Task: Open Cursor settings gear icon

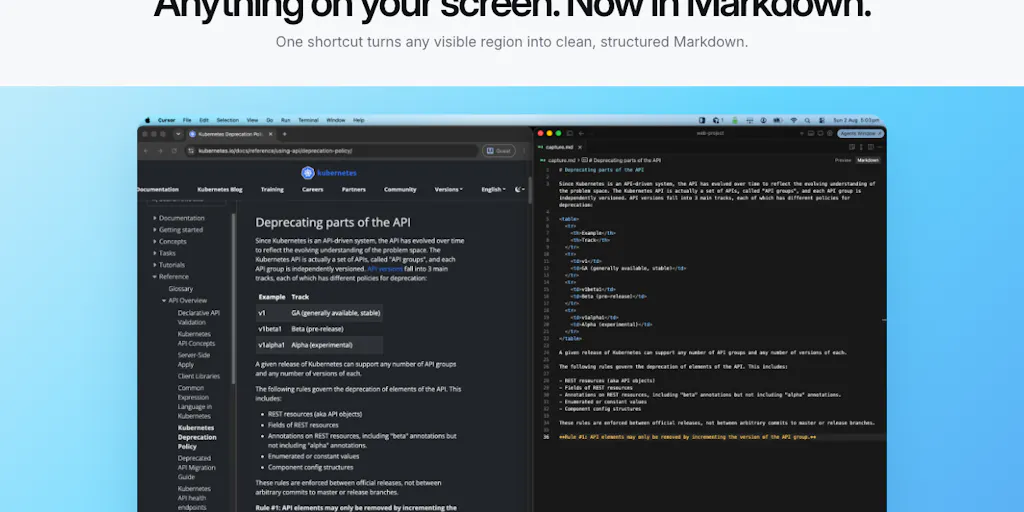Action: tap(829, 133)
